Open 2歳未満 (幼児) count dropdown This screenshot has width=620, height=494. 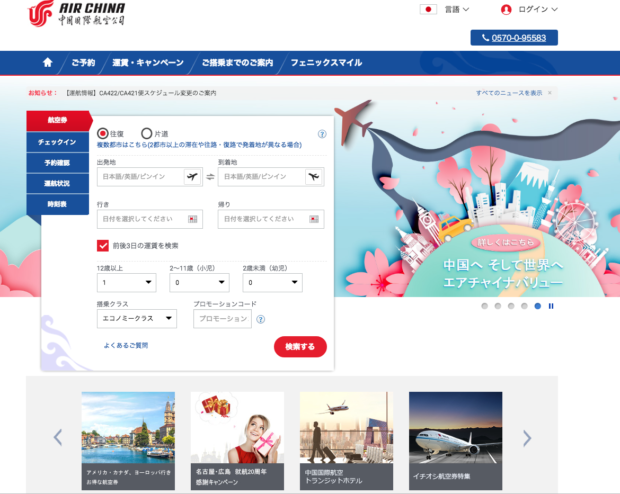click(272, 282)
